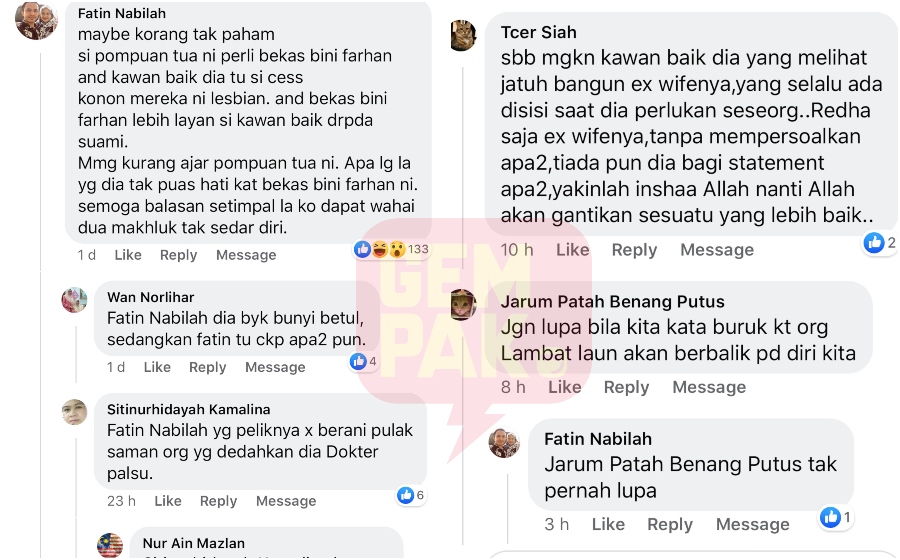The height and width of the screenshot is (560, 900).
Task: Like Sitinurhidayah Kamalina's comment
Action: coord(168,501)
